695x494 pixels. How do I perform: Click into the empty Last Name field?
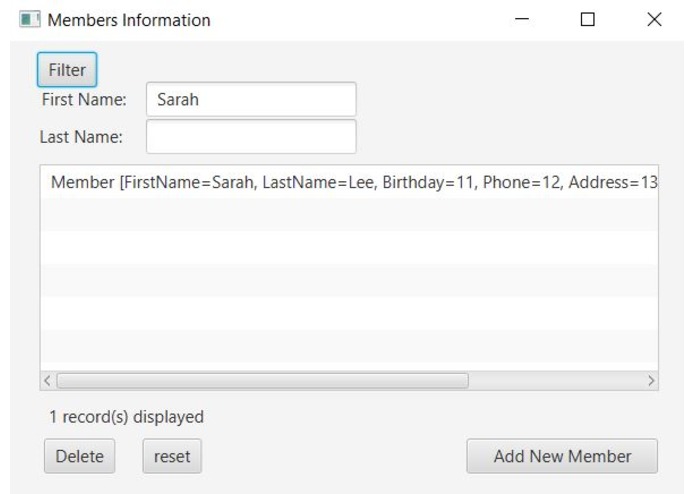click(251, 136)
